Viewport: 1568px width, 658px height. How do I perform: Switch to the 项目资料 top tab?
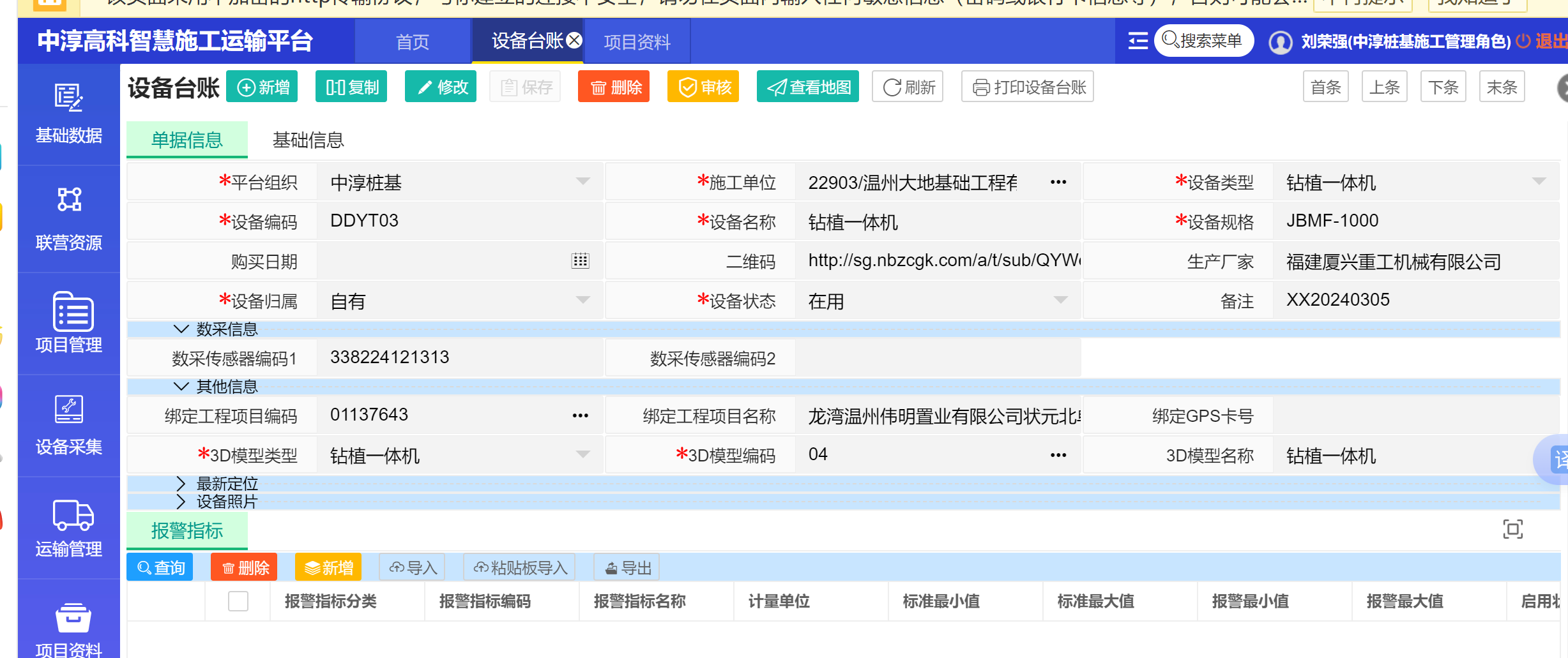(637, 42)
